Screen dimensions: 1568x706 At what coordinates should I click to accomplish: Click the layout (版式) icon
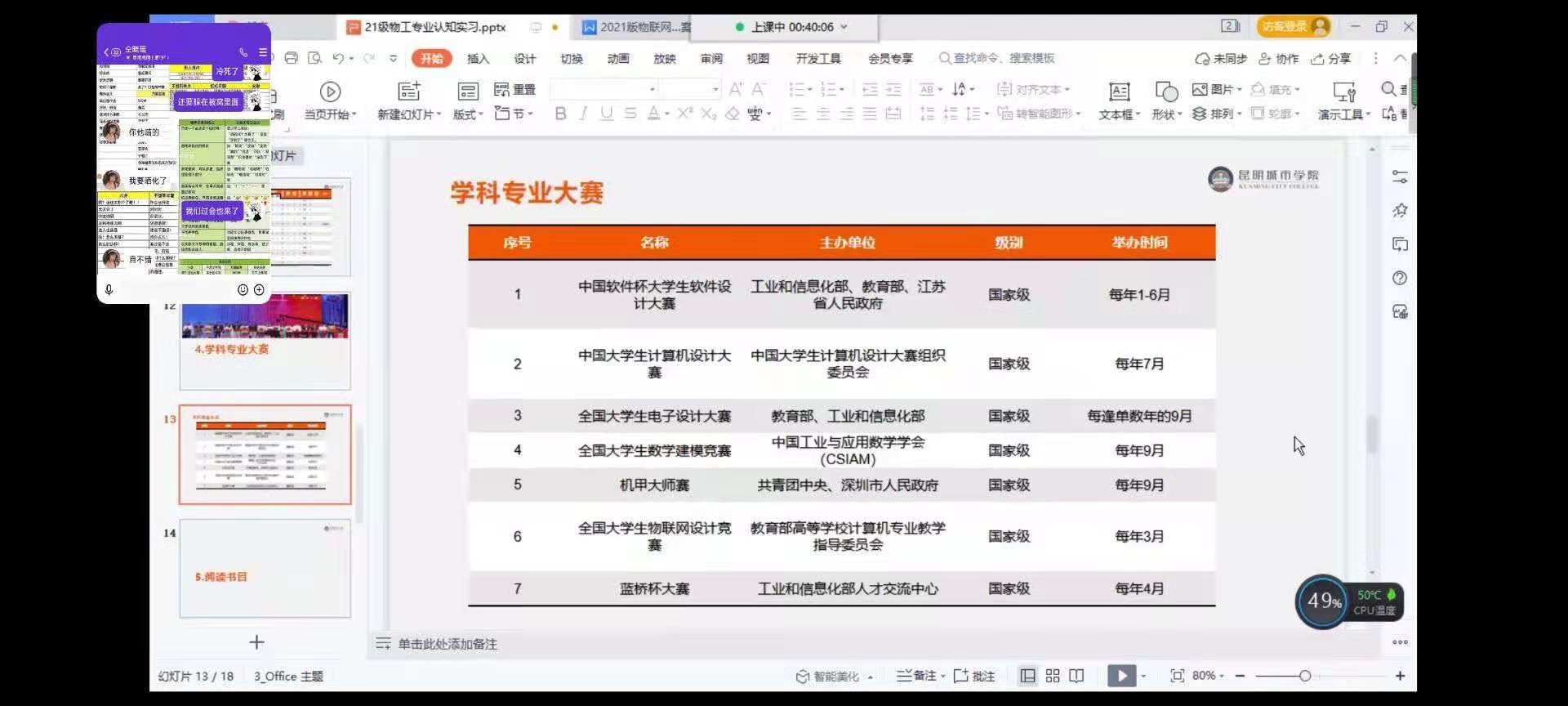(x=468, y=91)
